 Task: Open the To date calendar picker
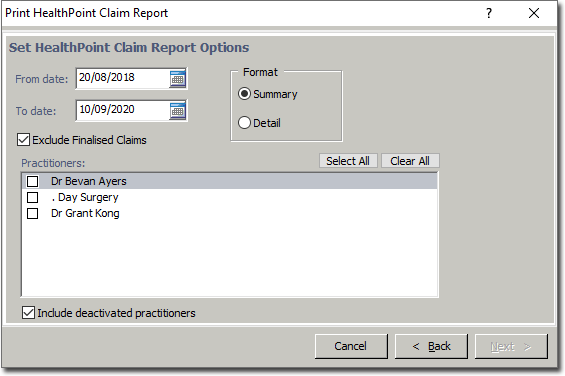coord(178,111)
